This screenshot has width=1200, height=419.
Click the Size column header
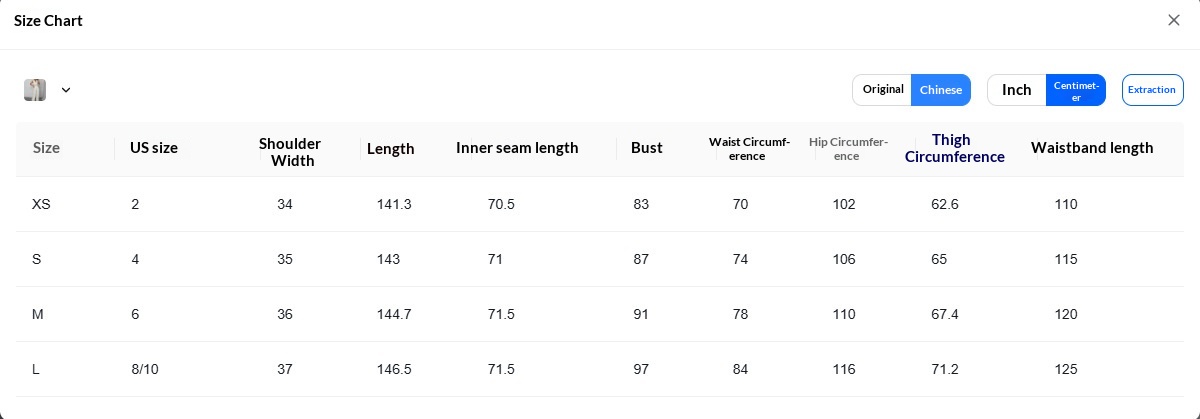click(46, 148)
